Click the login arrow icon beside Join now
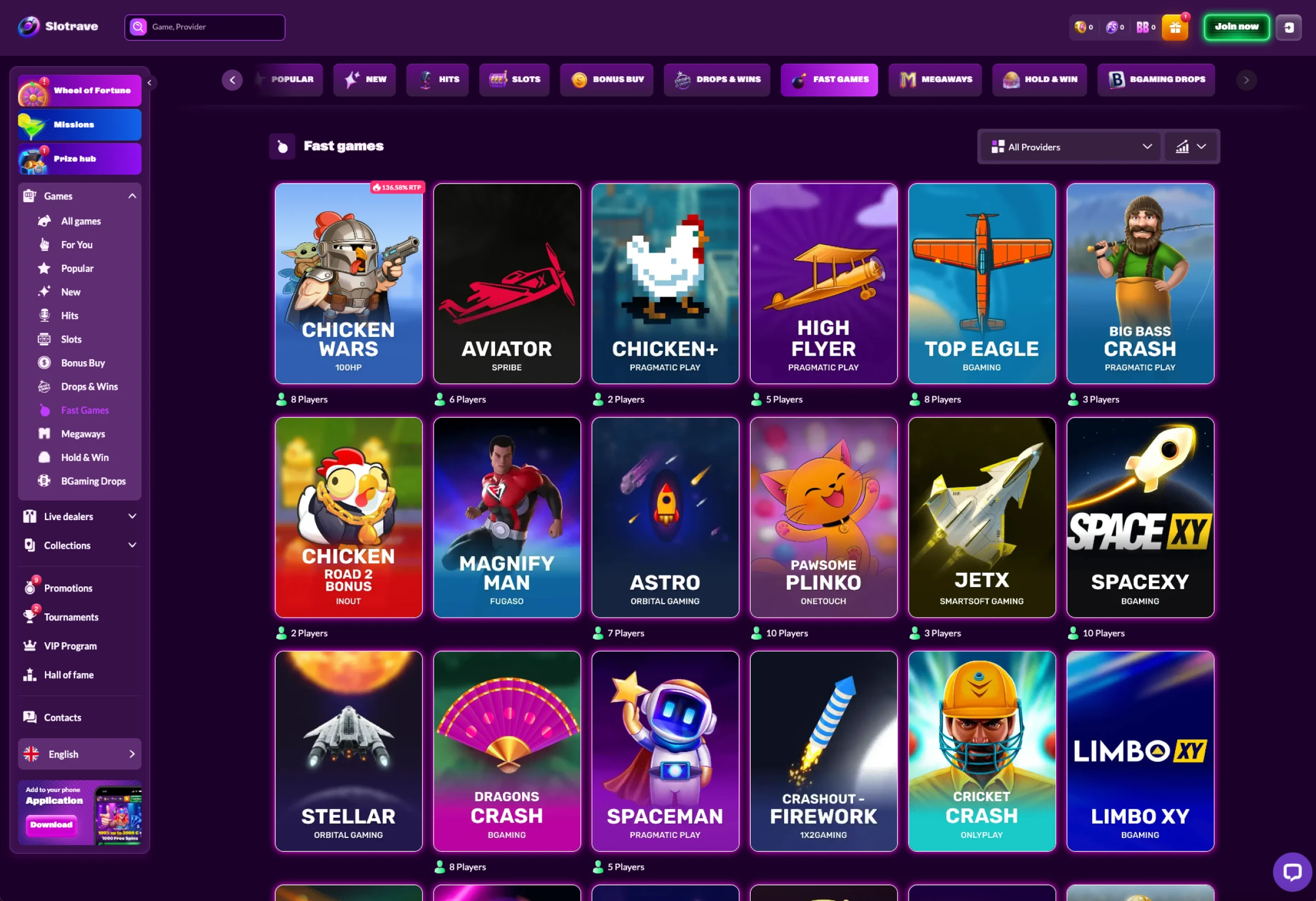Viewport: 1316px width, 901px height. point(1289,27)
